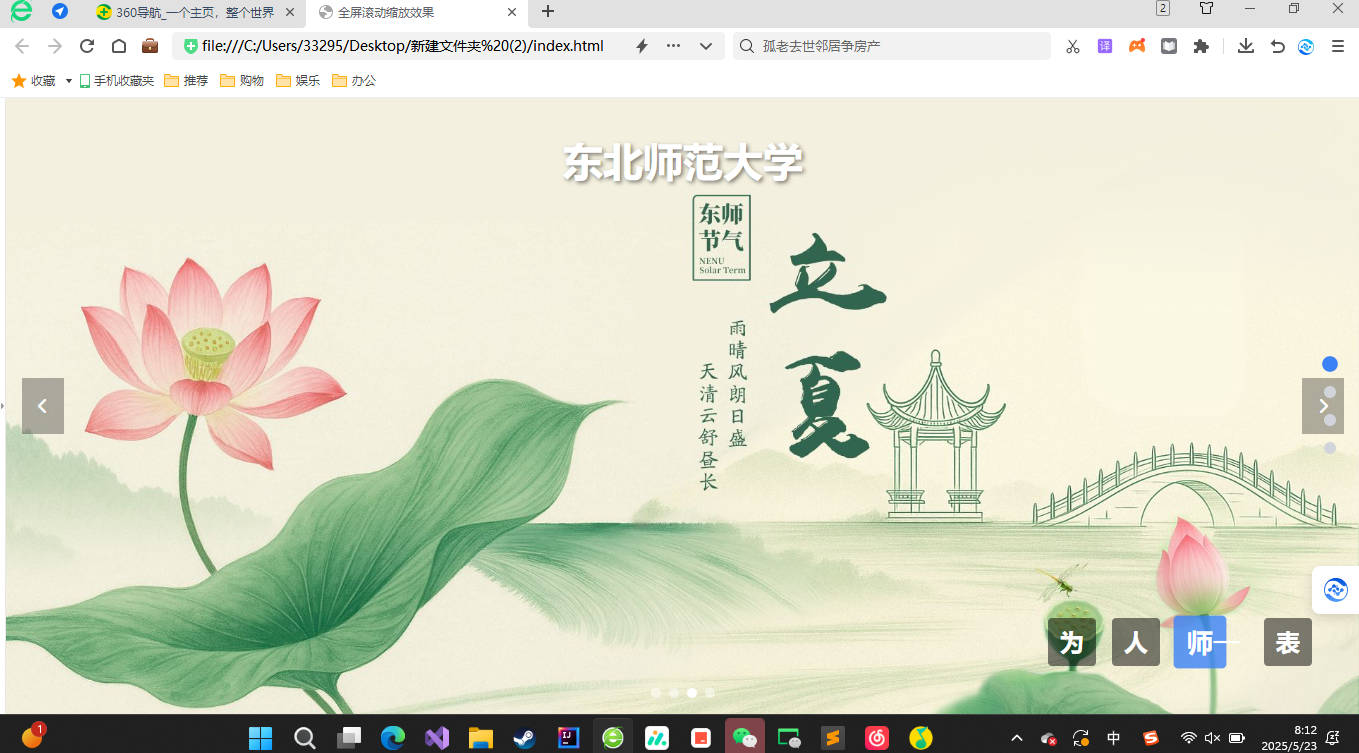Select the active blue page dot on right

click(1330, 364)
